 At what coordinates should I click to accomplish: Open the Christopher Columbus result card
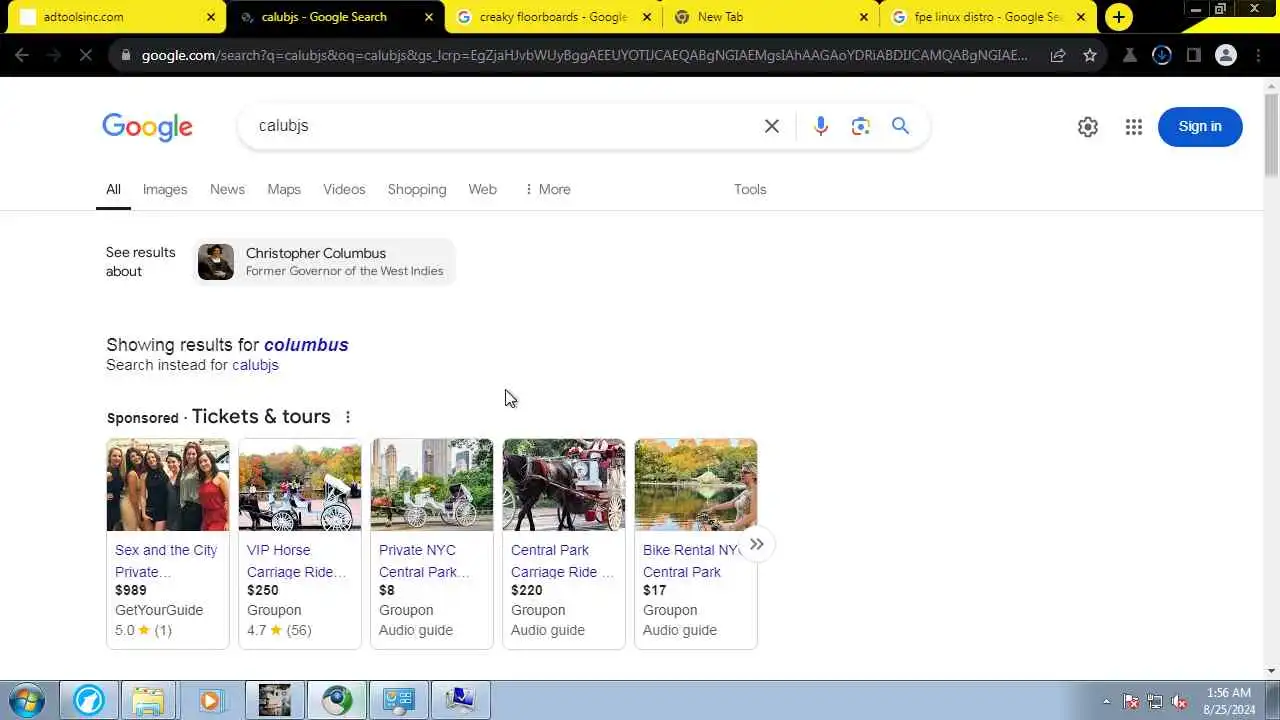[x=324, y=262]
